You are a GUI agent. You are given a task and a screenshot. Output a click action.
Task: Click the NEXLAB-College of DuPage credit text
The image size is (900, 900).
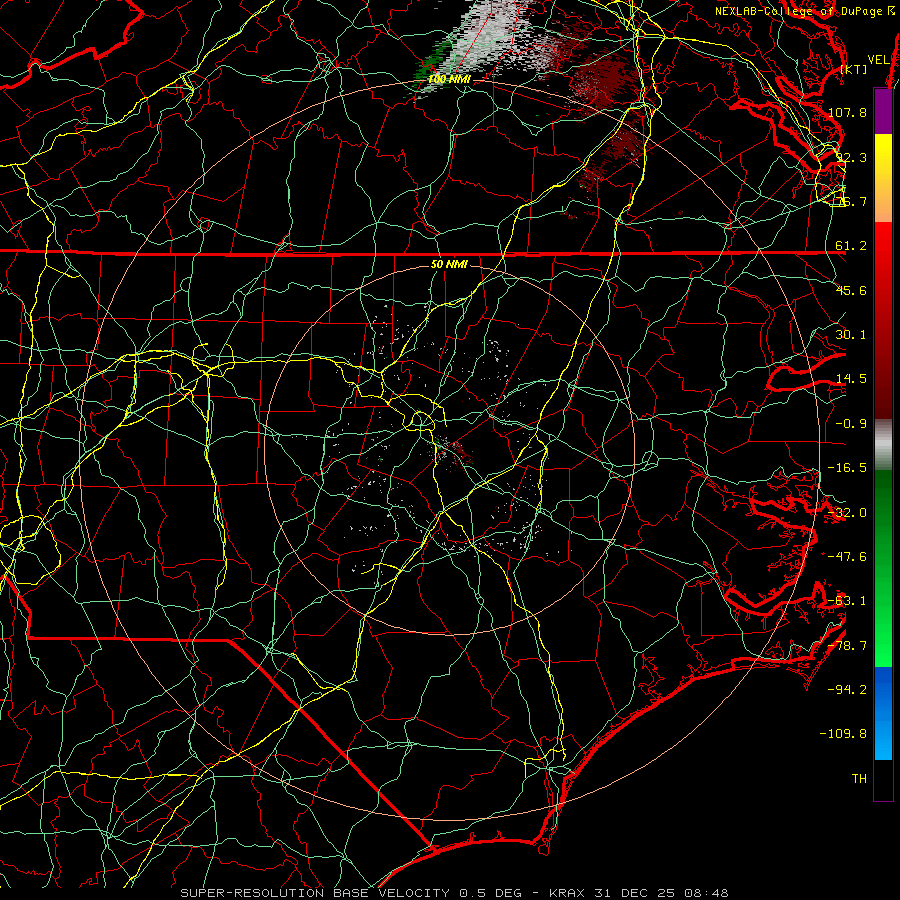pos(804,11)
